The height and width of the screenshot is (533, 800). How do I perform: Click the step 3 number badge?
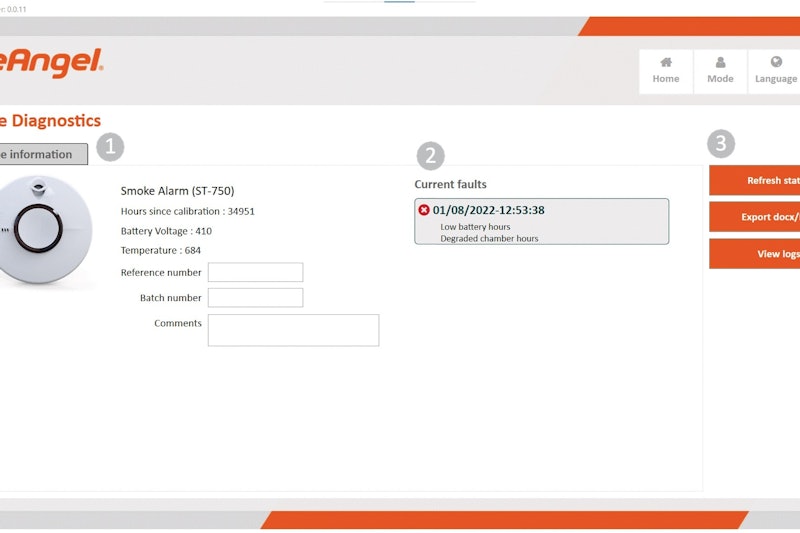tap(721, 144)
